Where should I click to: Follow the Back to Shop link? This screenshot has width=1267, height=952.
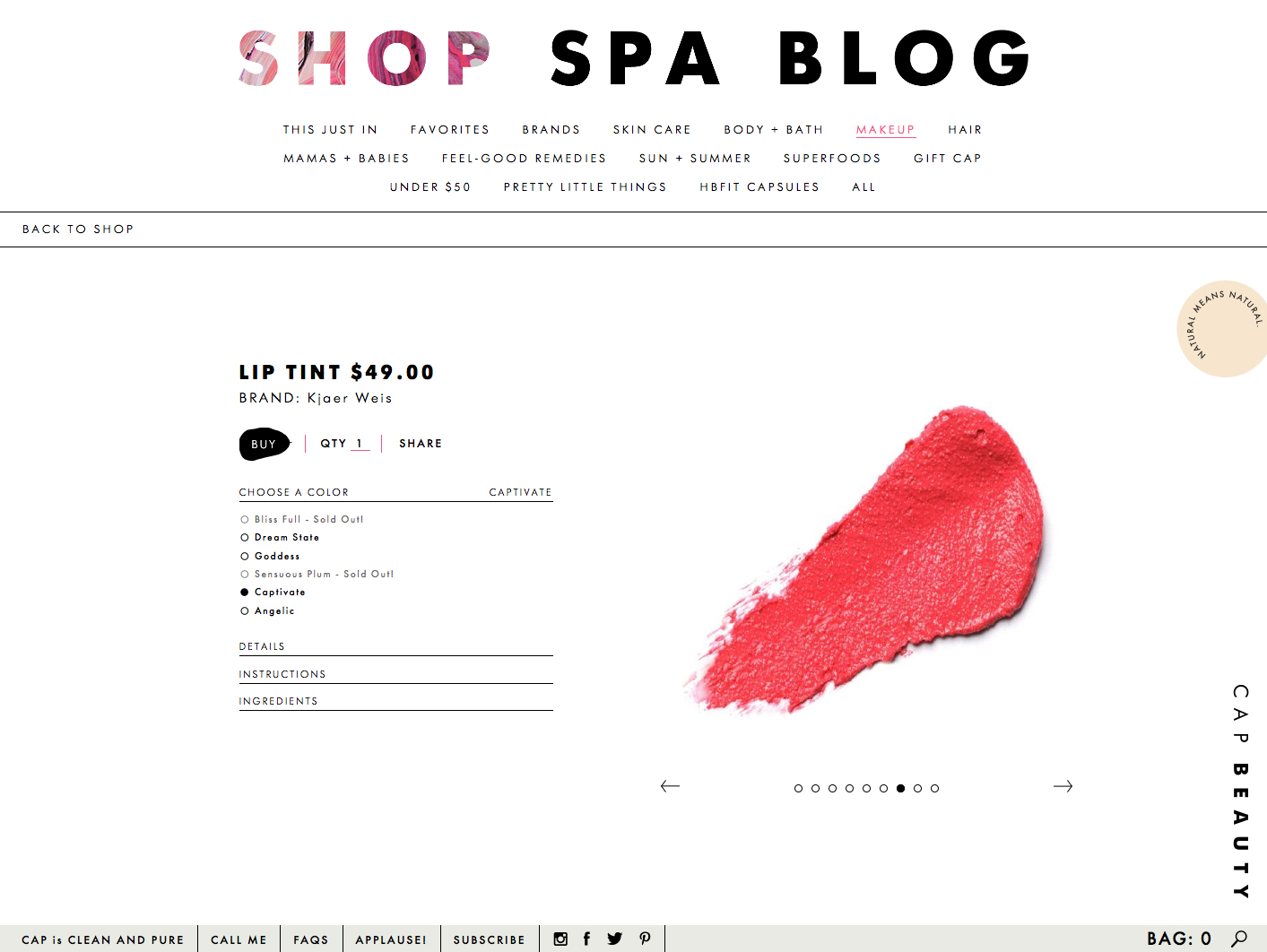coord(78,229)
